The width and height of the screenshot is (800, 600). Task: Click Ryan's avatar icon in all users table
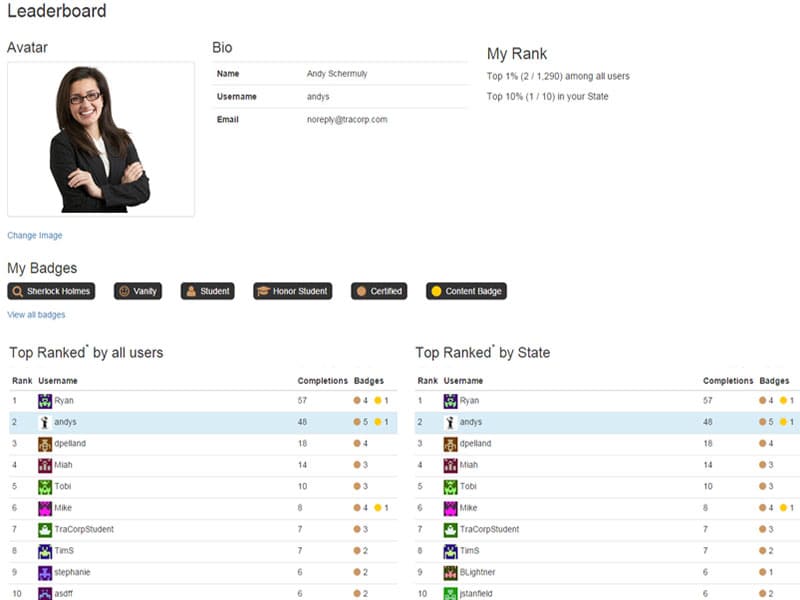(45, 401)
